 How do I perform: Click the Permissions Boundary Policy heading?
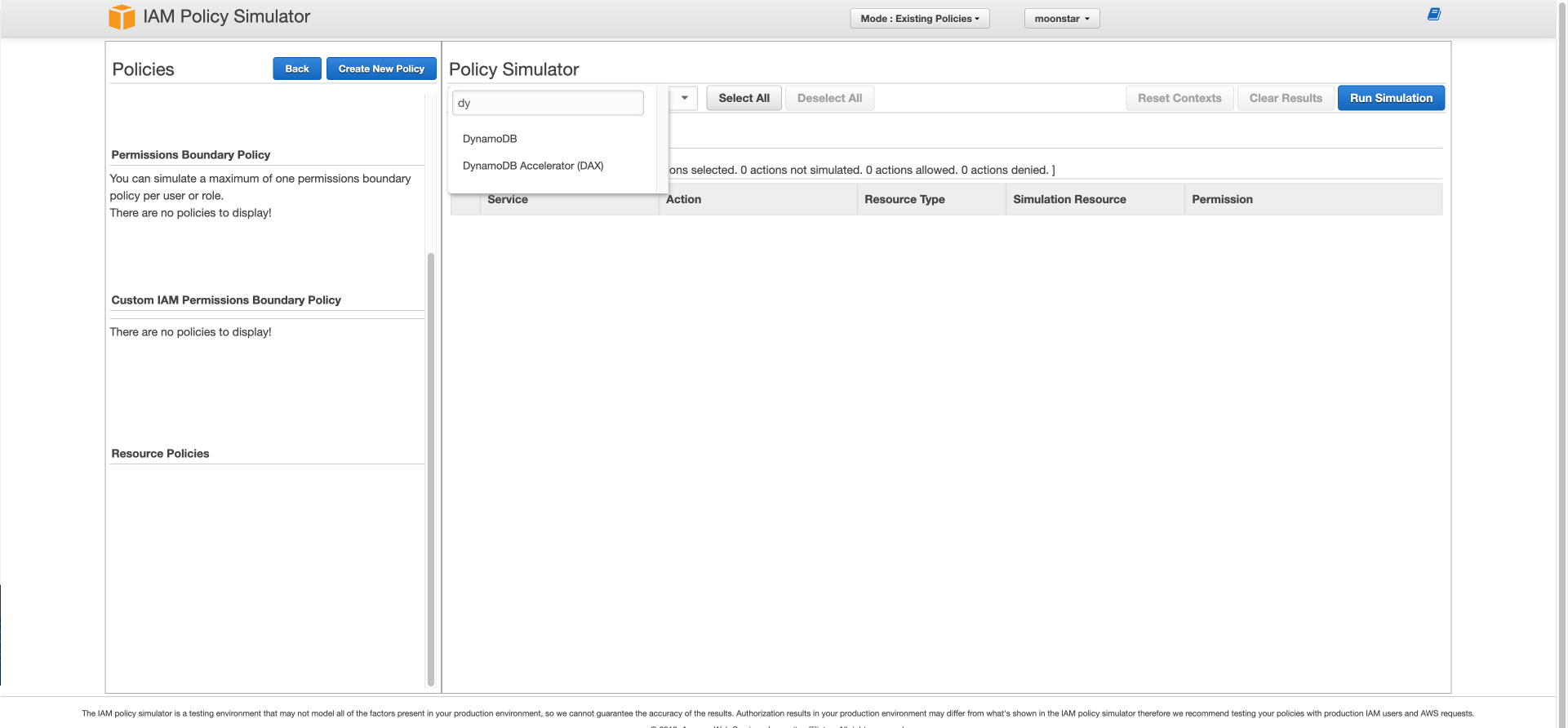point(191,155)
